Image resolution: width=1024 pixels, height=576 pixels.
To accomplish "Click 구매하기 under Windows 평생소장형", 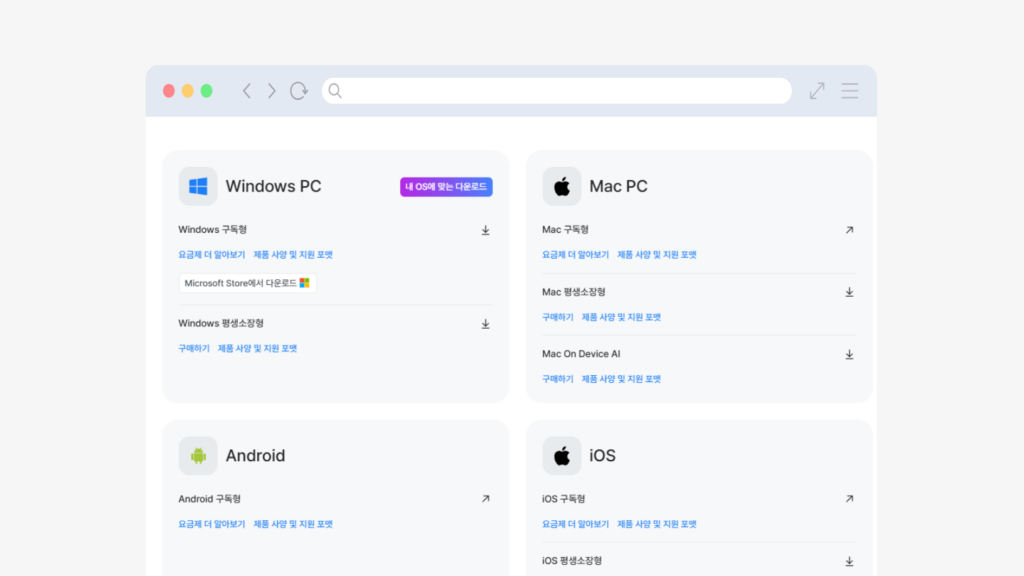I will coord(194,349).
